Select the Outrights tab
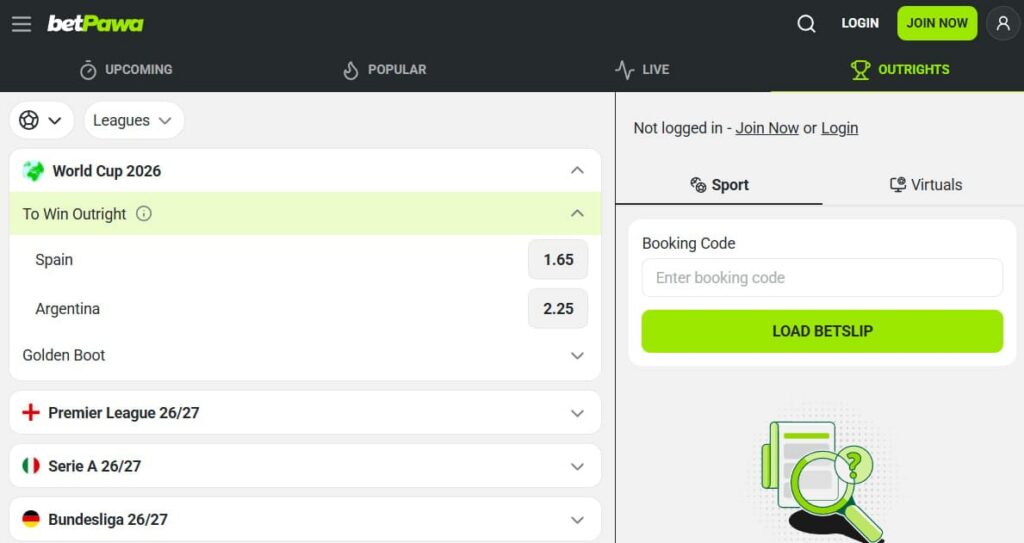 [x=899, y=69]
